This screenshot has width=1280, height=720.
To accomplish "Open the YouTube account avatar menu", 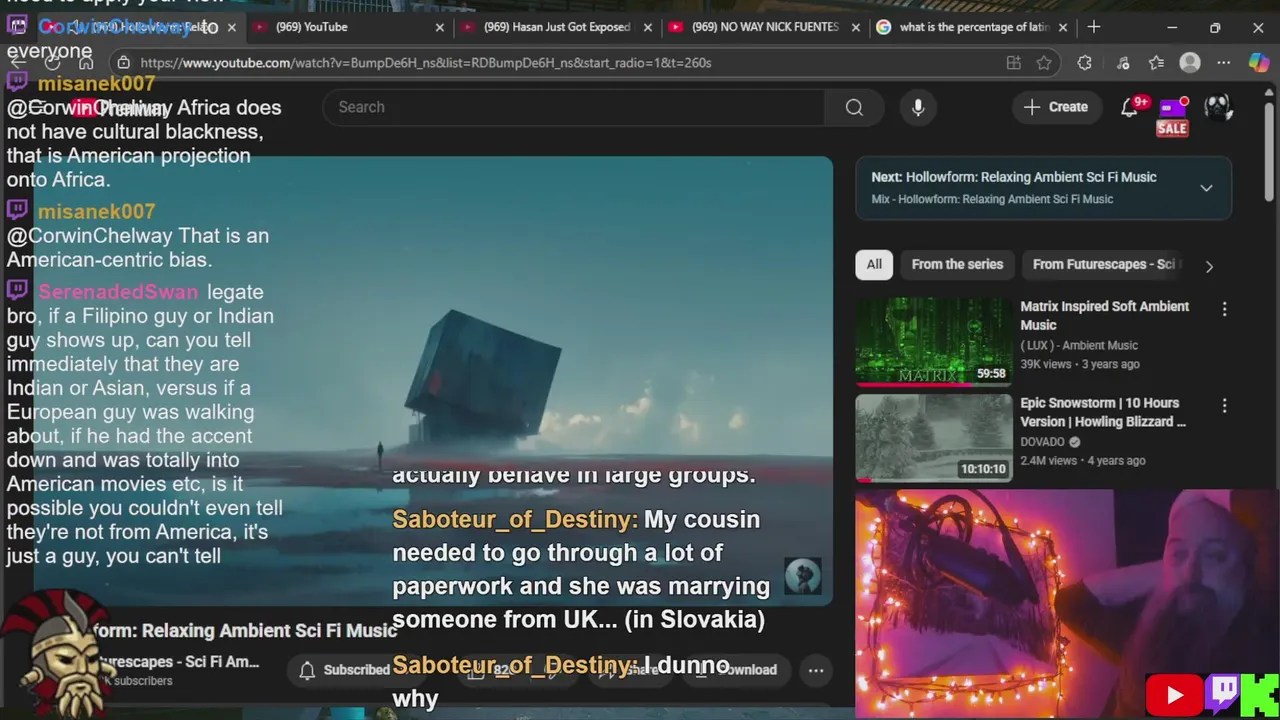I will (1218, 107).
